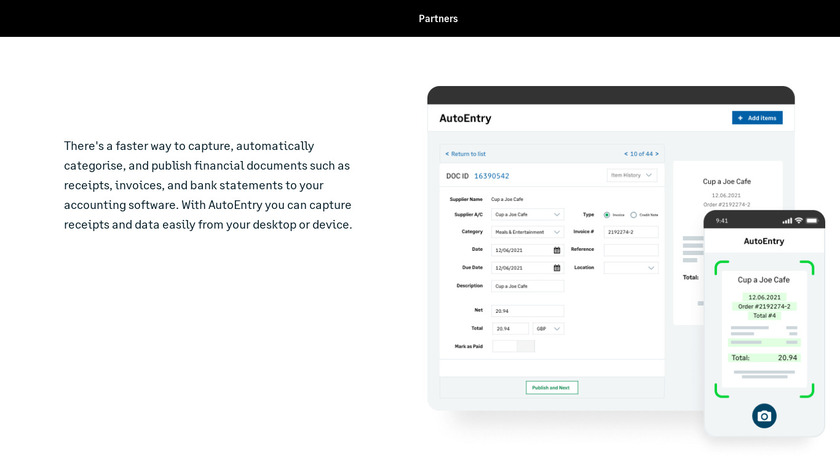Click the Partners heading in top bar

coord(438,18)
